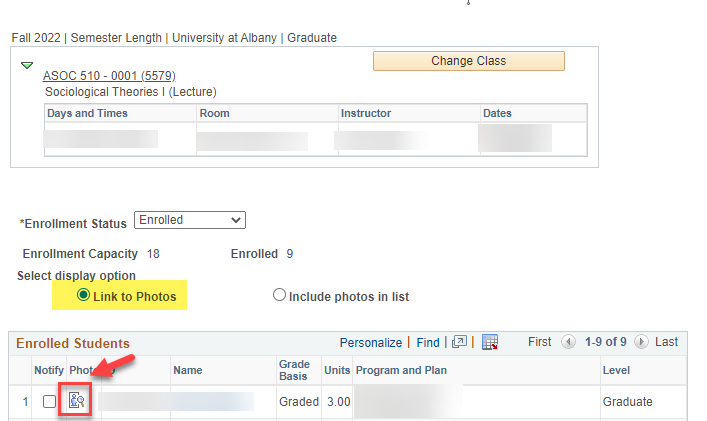Image resolution: width=707 pixels, height=421 pixels.
Task: Select the Link to Photos option
Action: click(x=84, y=296)
